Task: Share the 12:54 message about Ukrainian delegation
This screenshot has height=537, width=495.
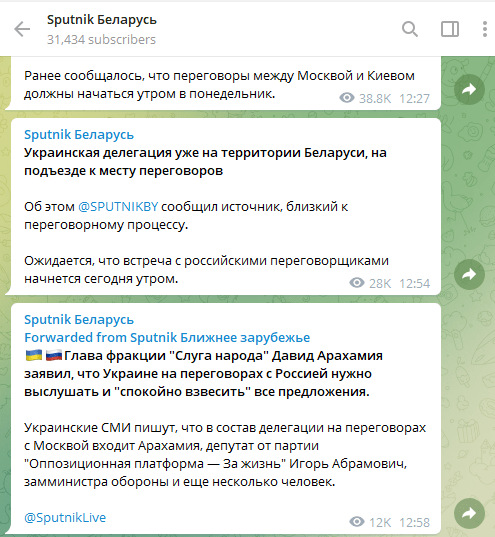Action: click(x=469, y=274)
